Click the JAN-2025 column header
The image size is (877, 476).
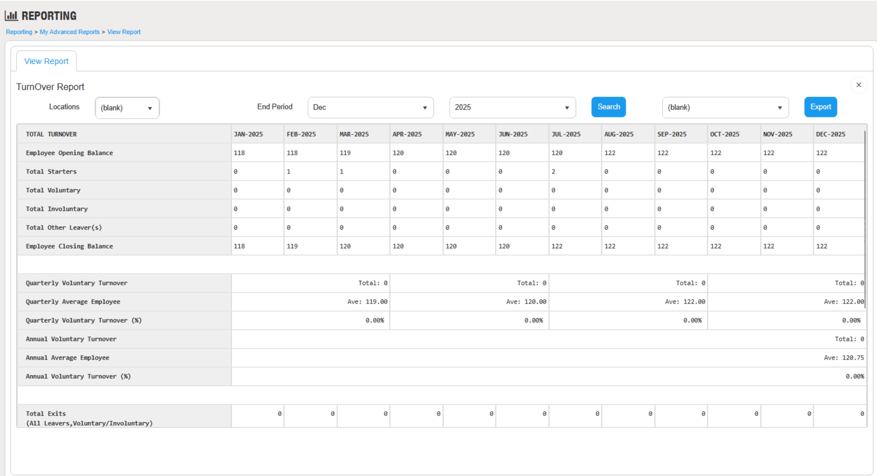tap(247, 134)
